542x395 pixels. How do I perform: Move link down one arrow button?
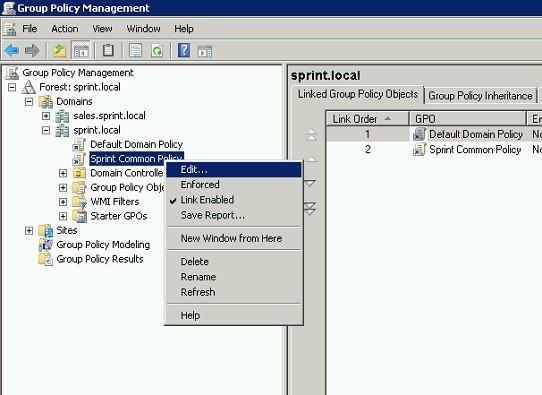(310, 183)
